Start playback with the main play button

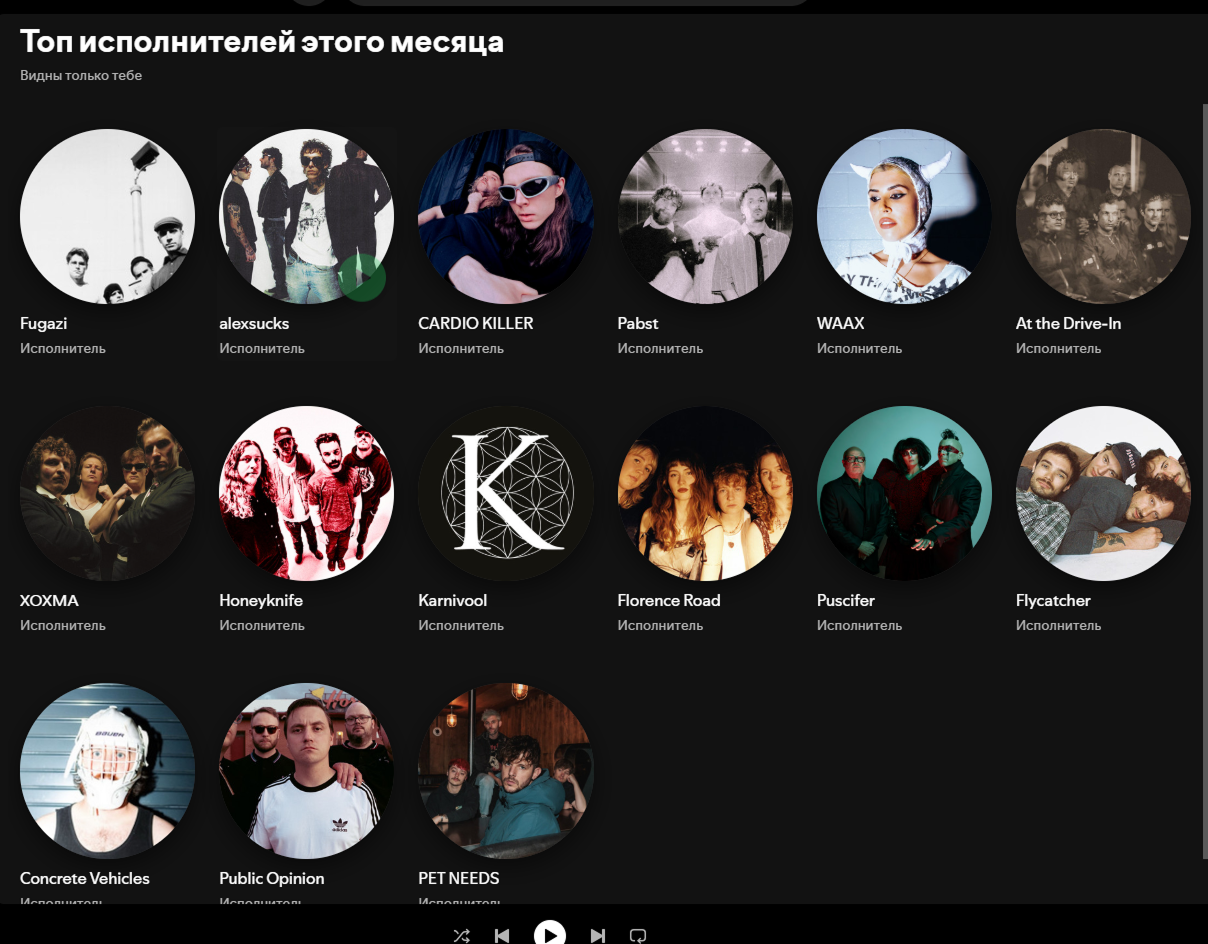550,935
